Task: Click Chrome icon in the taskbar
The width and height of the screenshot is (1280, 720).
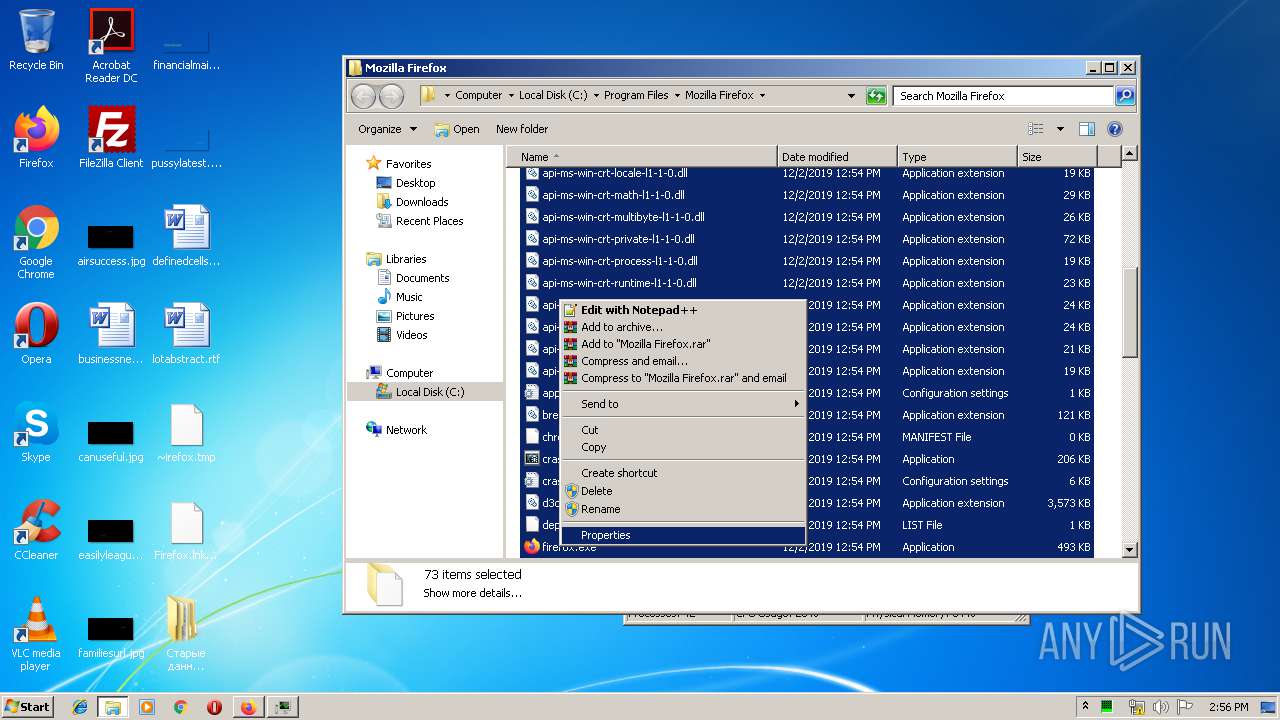Action: coord(181,707)
